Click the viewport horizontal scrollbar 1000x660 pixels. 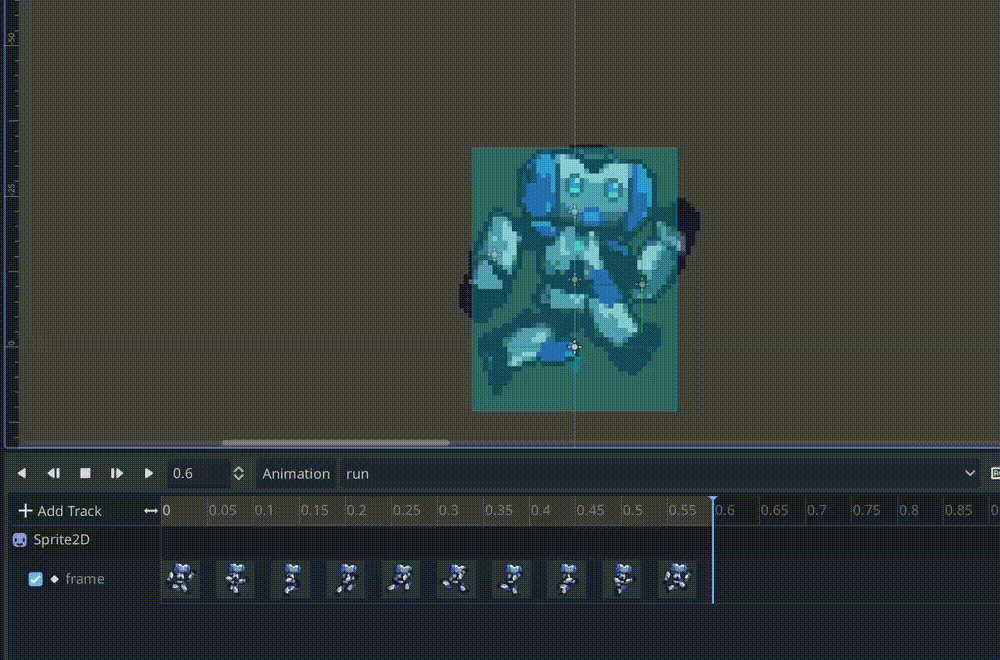click(x=335, y=443)
